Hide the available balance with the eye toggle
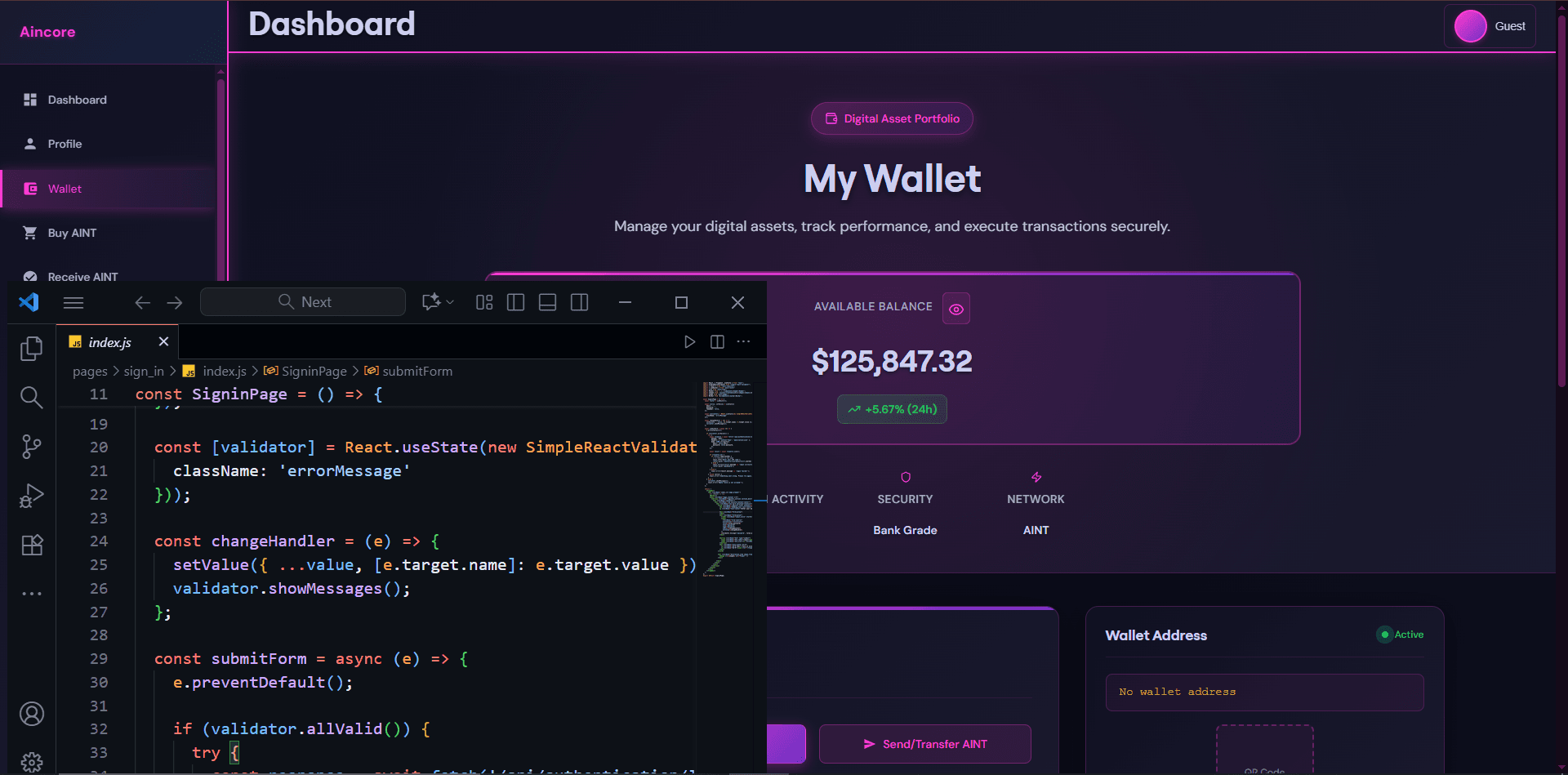The width and height of the screenshot is (1568, 775). (955, 308)
